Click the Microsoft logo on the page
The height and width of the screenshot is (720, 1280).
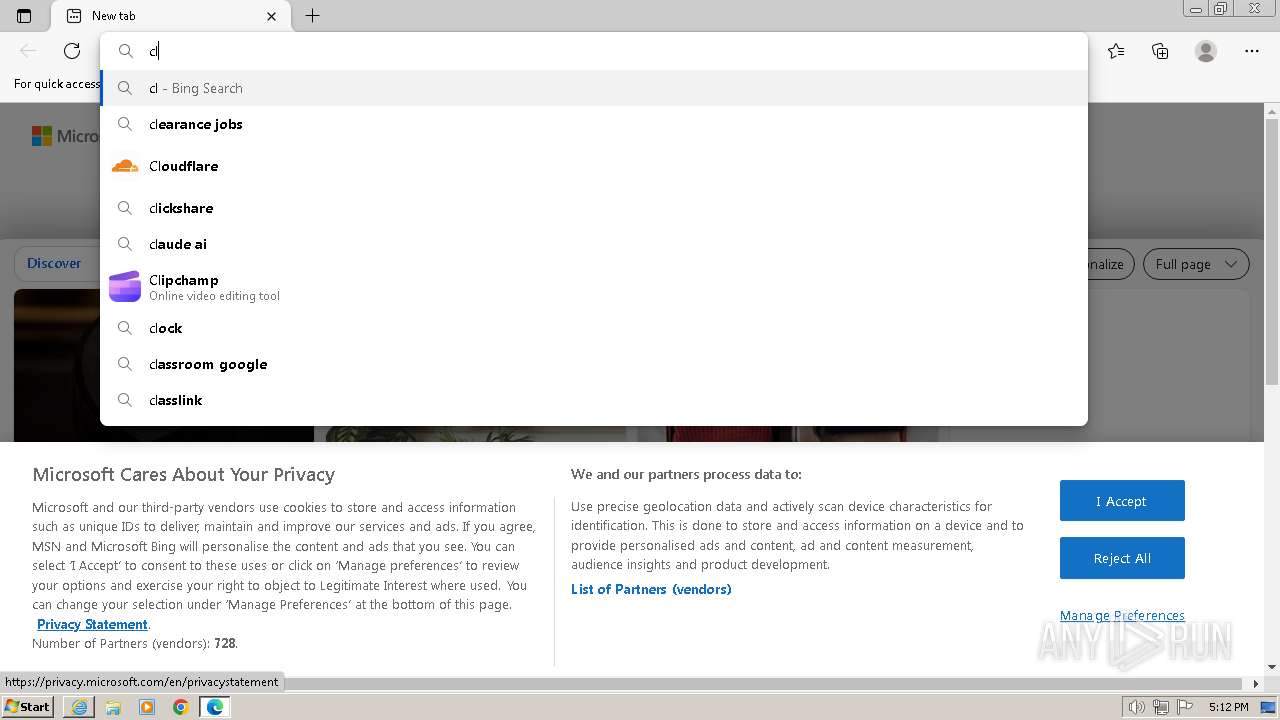pos(41,136)
